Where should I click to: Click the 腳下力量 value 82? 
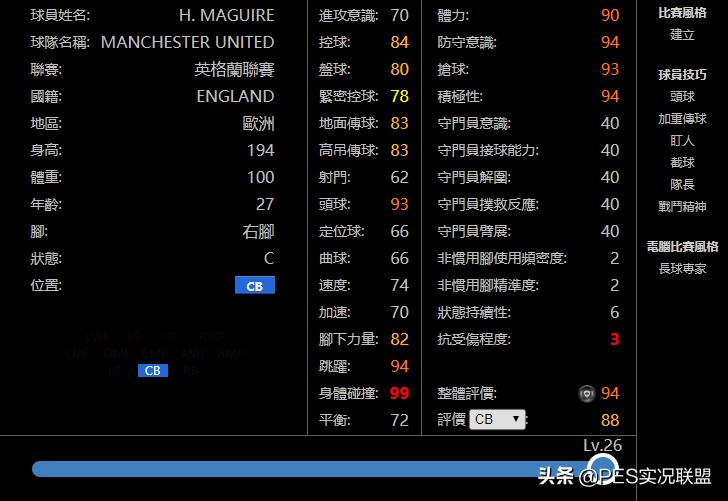coord(399,339)
